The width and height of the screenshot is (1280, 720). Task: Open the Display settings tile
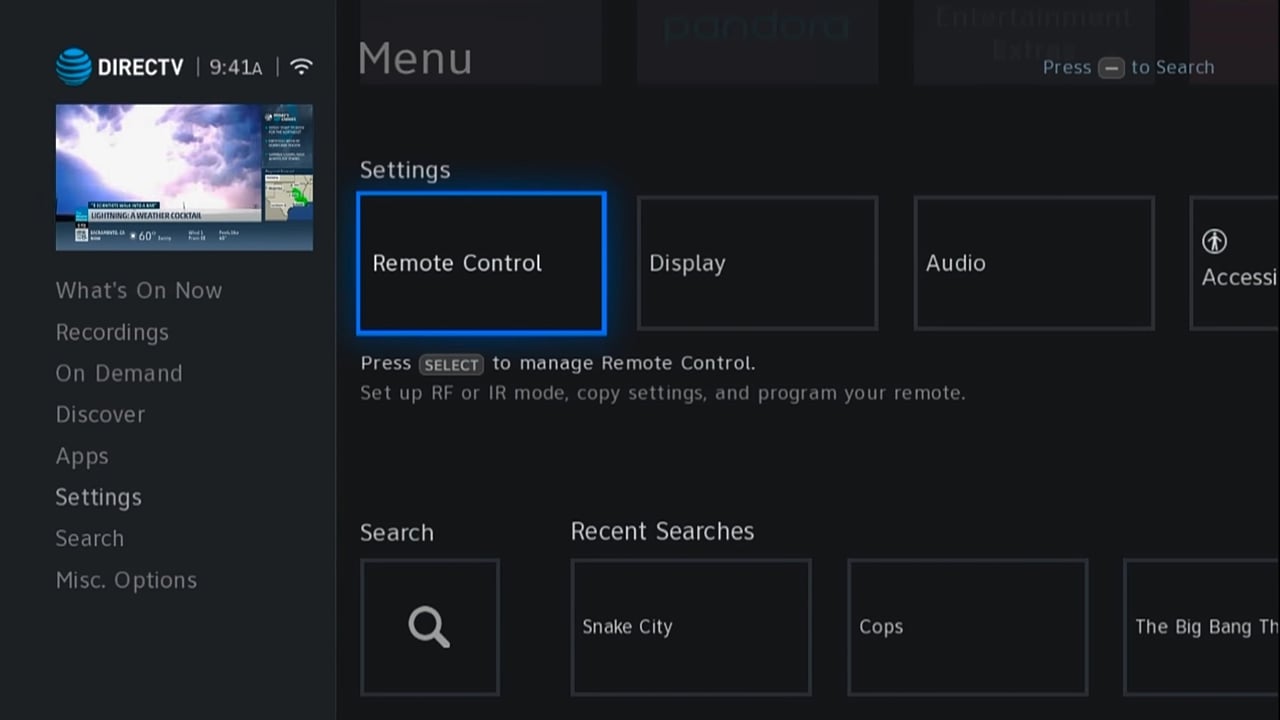click(x=757, y=263)
